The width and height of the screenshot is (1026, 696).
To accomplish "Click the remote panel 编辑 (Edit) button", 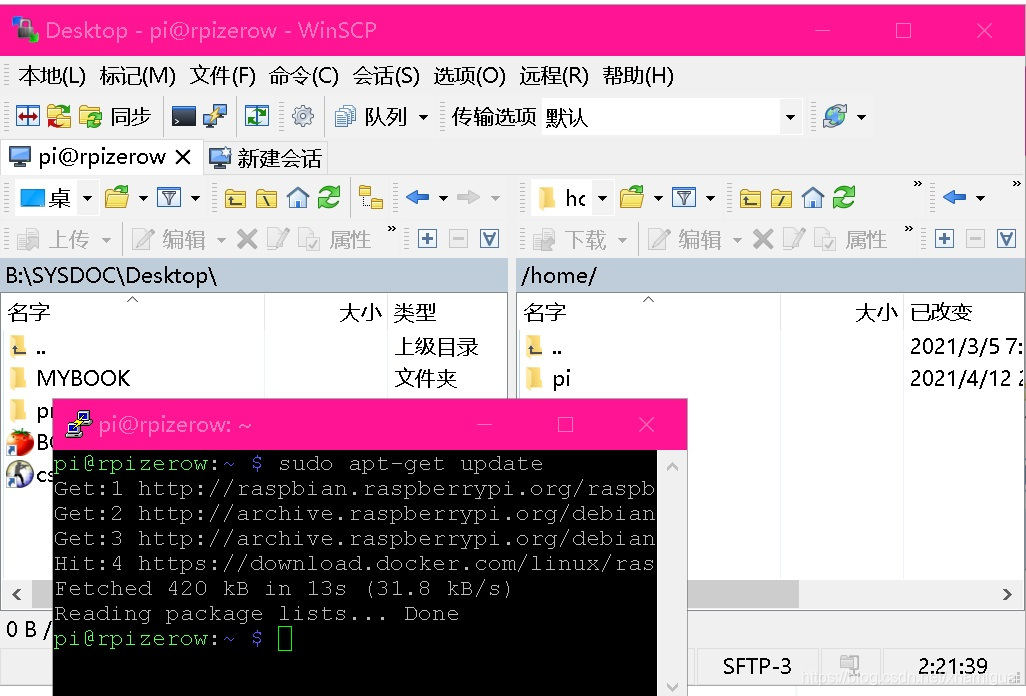I will (x=684, y=240).
